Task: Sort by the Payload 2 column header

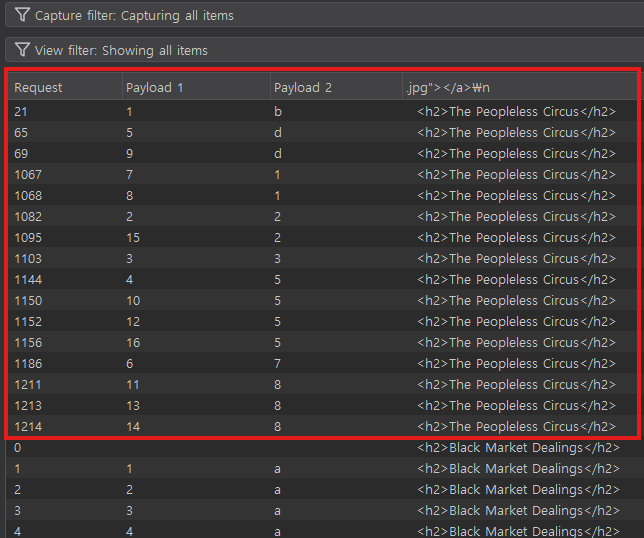Action: pos(336,87)
